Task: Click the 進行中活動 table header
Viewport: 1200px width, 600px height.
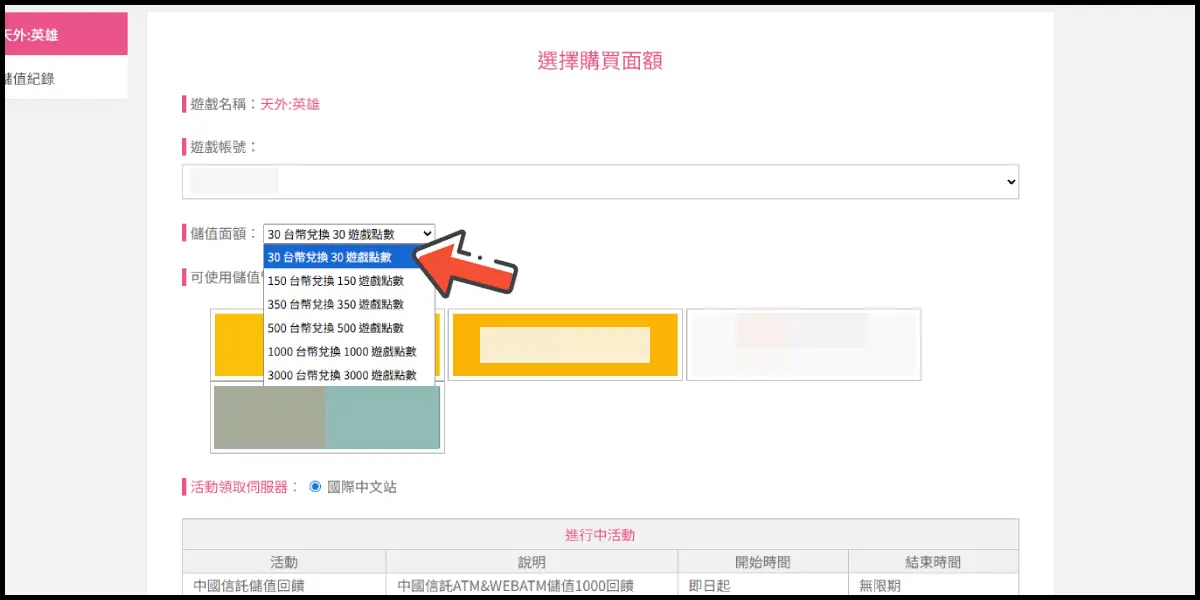Action: point(600,535)
